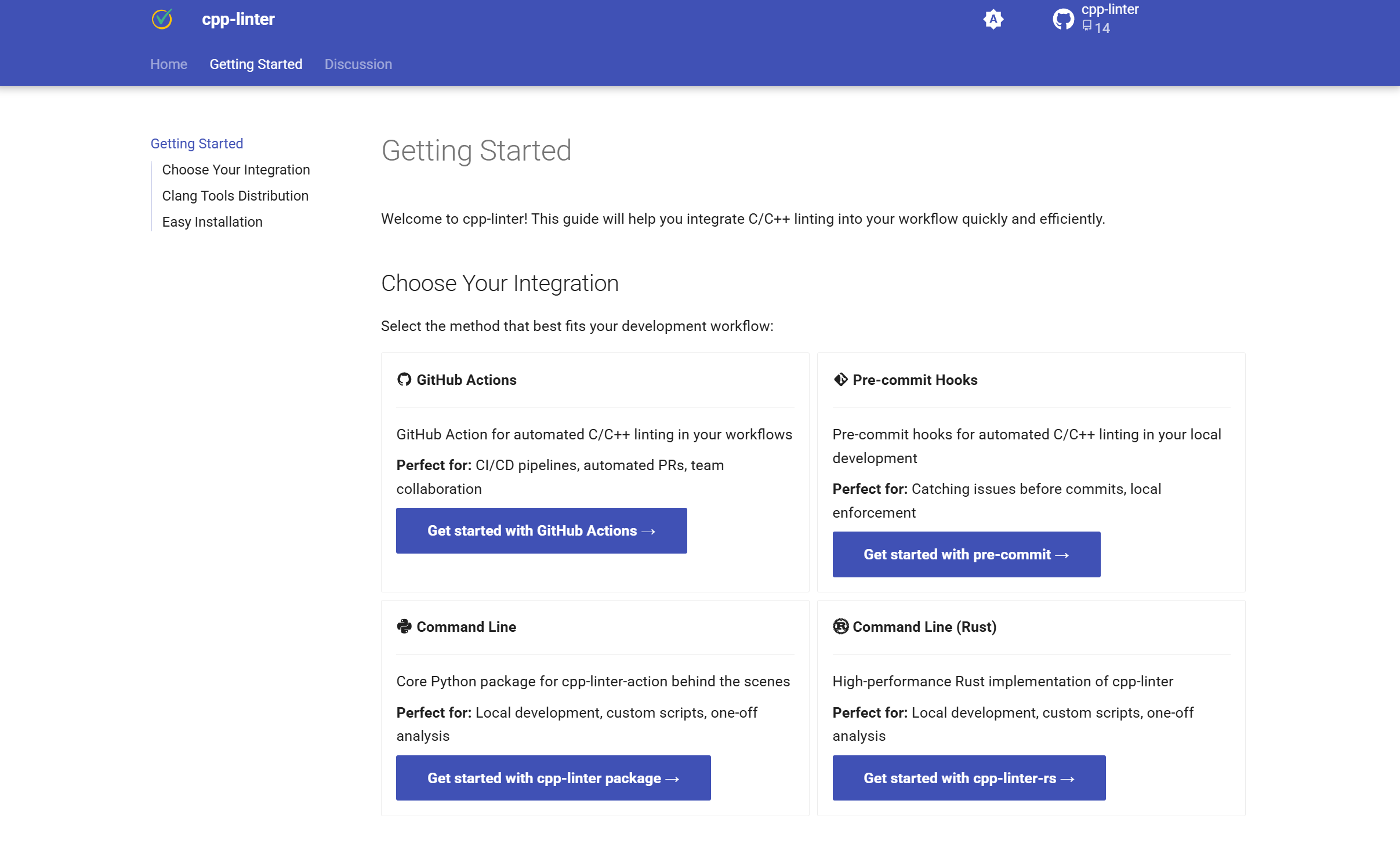Viewport: 1400px width, 844px height.
Task: Open Easy Installation sidebar link
Action: coord(212,222)
